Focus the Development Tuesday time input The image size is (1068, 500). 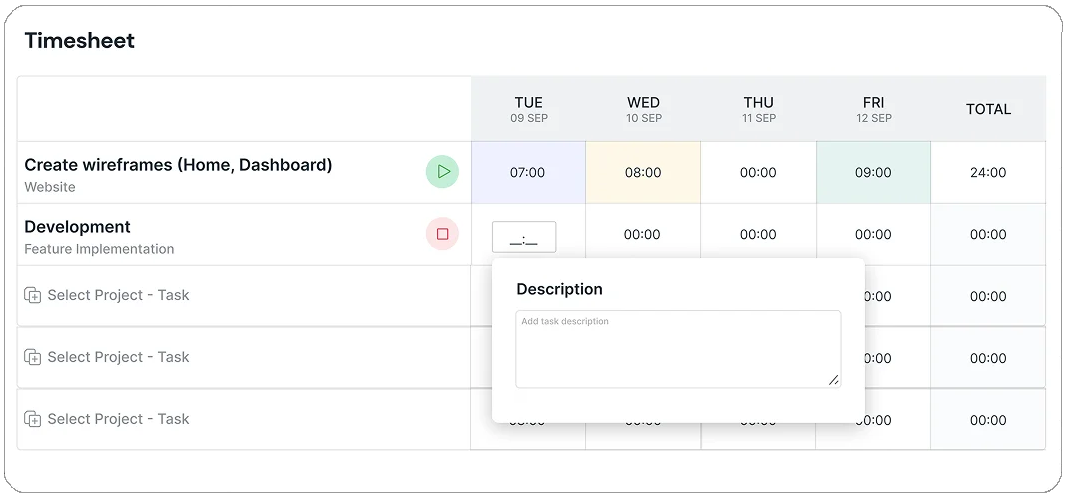pyautogui.click(x=524, y=237)
